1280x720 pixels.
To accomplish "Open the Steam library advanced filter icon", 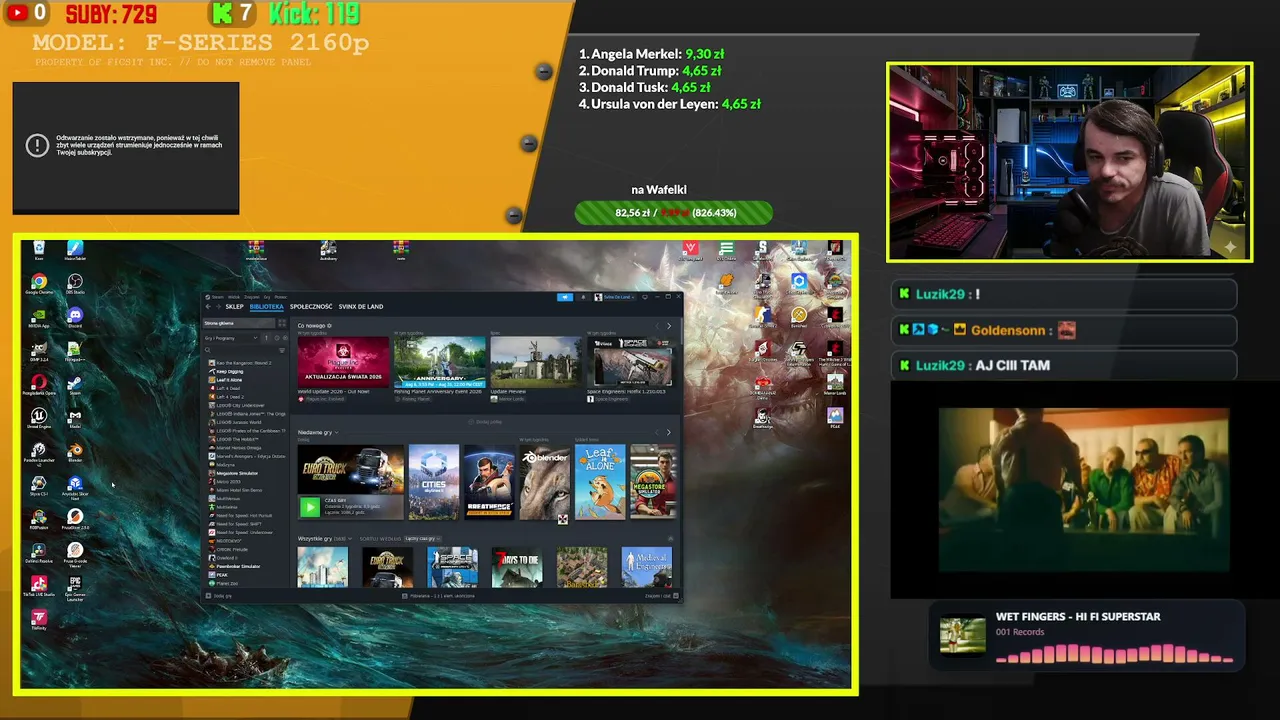I will click(282, 350).
